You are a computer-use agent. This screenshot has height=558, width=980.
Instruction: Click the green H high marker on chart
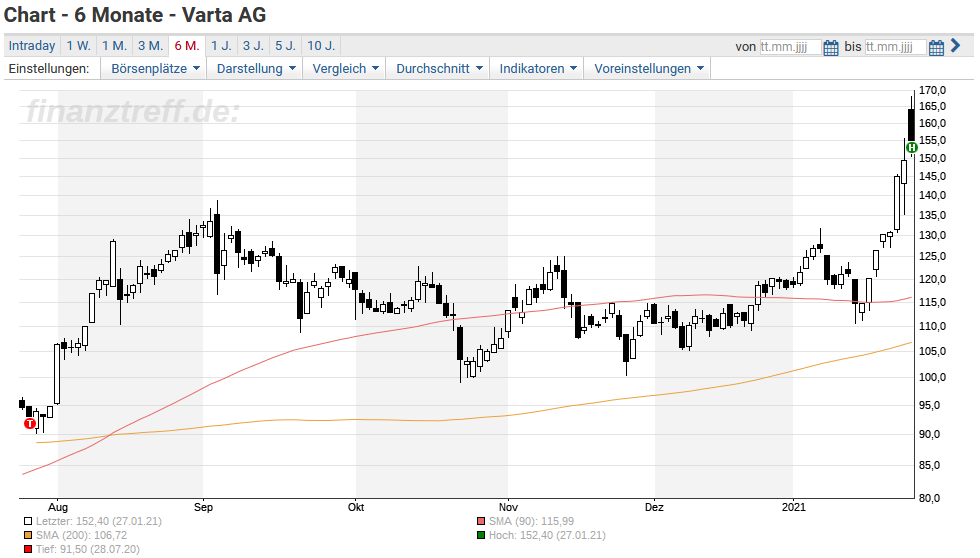click(x=911, y=147)
